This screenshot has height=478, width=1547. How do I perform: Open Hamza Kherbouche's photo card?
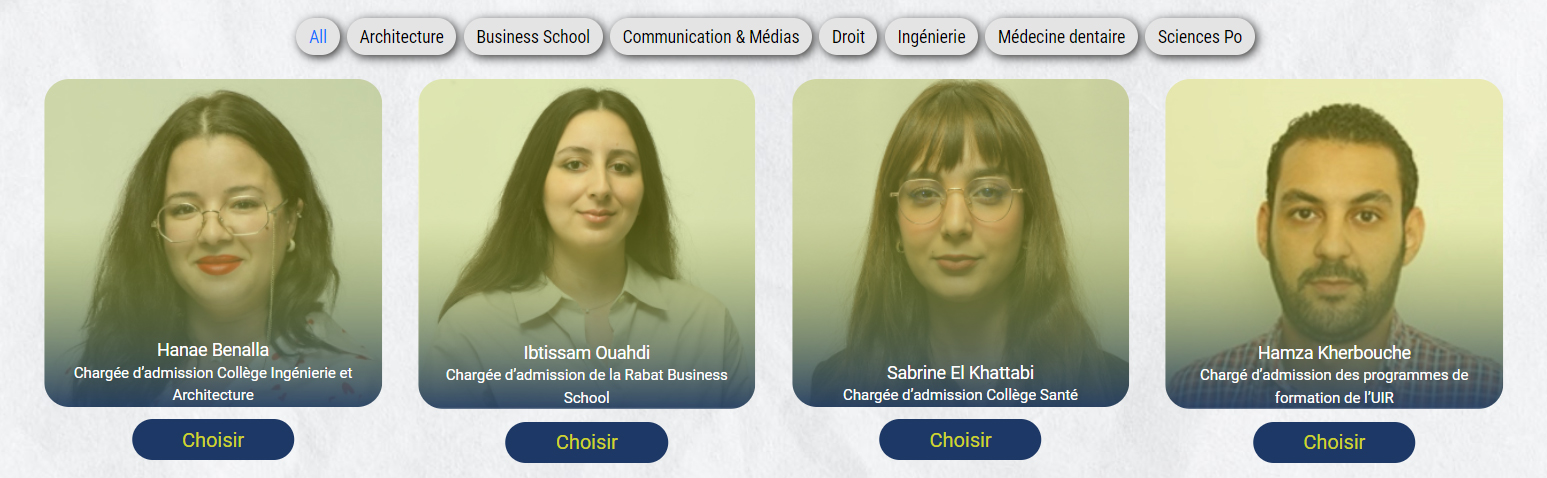pyautogui.click(x=1334, y=244)
